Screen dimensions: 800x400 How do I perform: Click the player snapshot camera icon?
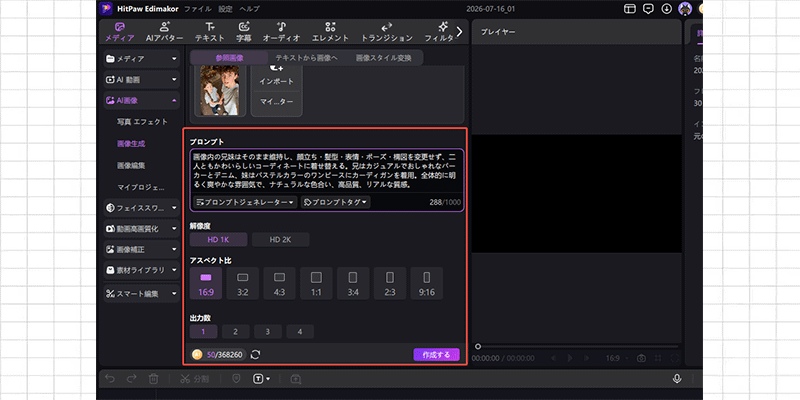[641, 358]
